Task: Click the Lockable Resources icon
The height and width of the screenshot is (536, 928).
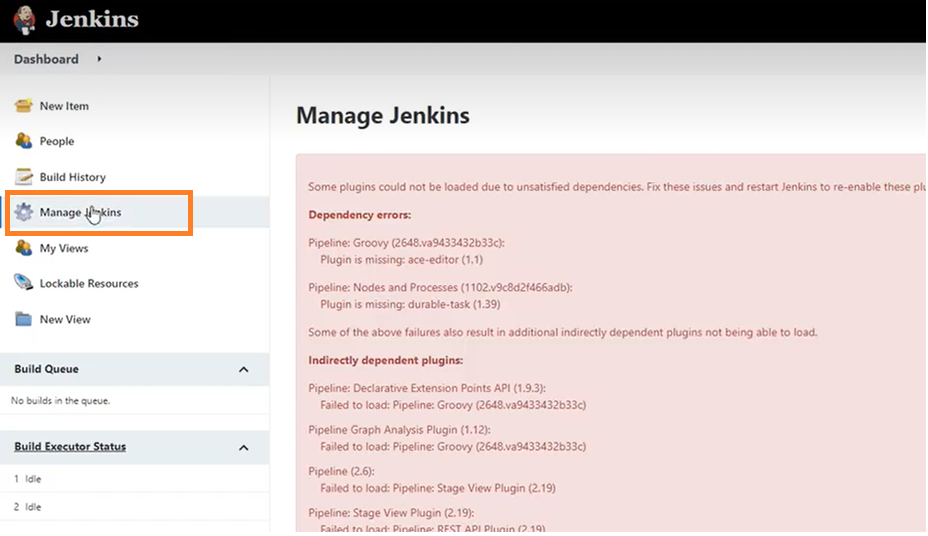Action: point(24,283)
